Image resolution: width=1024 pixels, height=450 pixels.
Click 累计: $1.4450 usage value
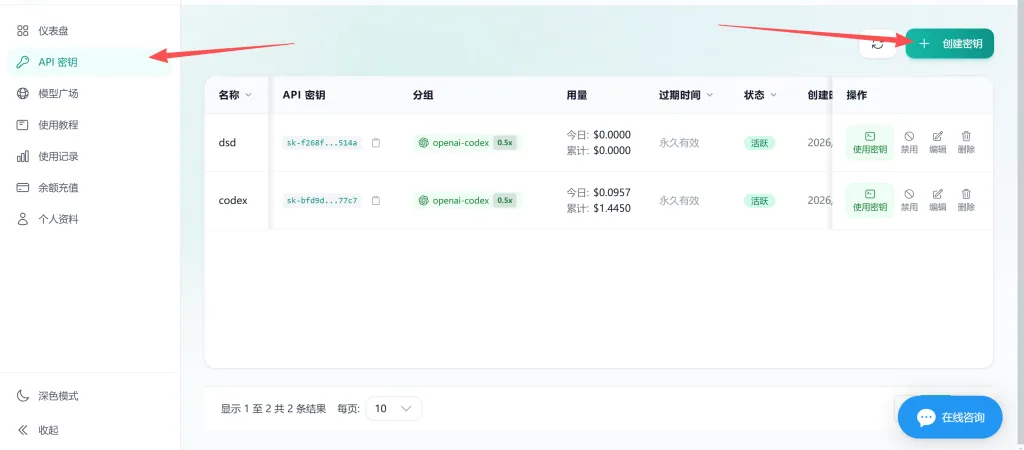(598, 208)
